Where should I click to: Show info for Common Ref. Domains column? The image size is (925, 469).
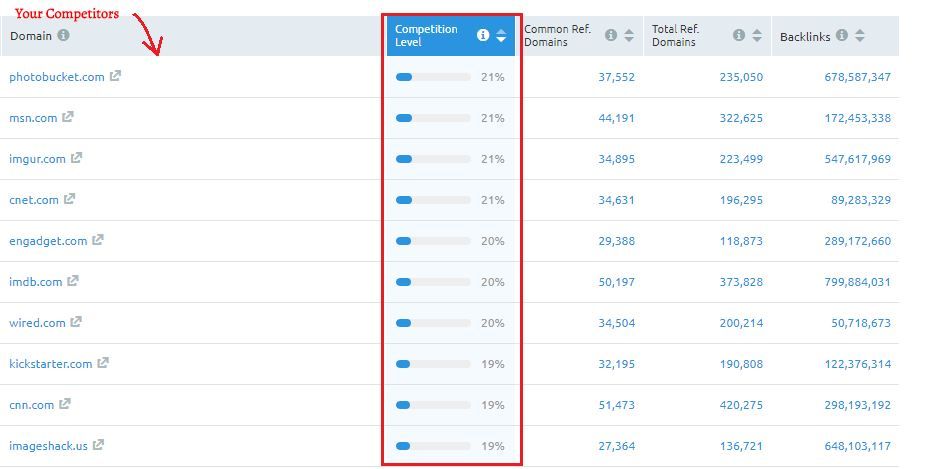coord(611,35)
